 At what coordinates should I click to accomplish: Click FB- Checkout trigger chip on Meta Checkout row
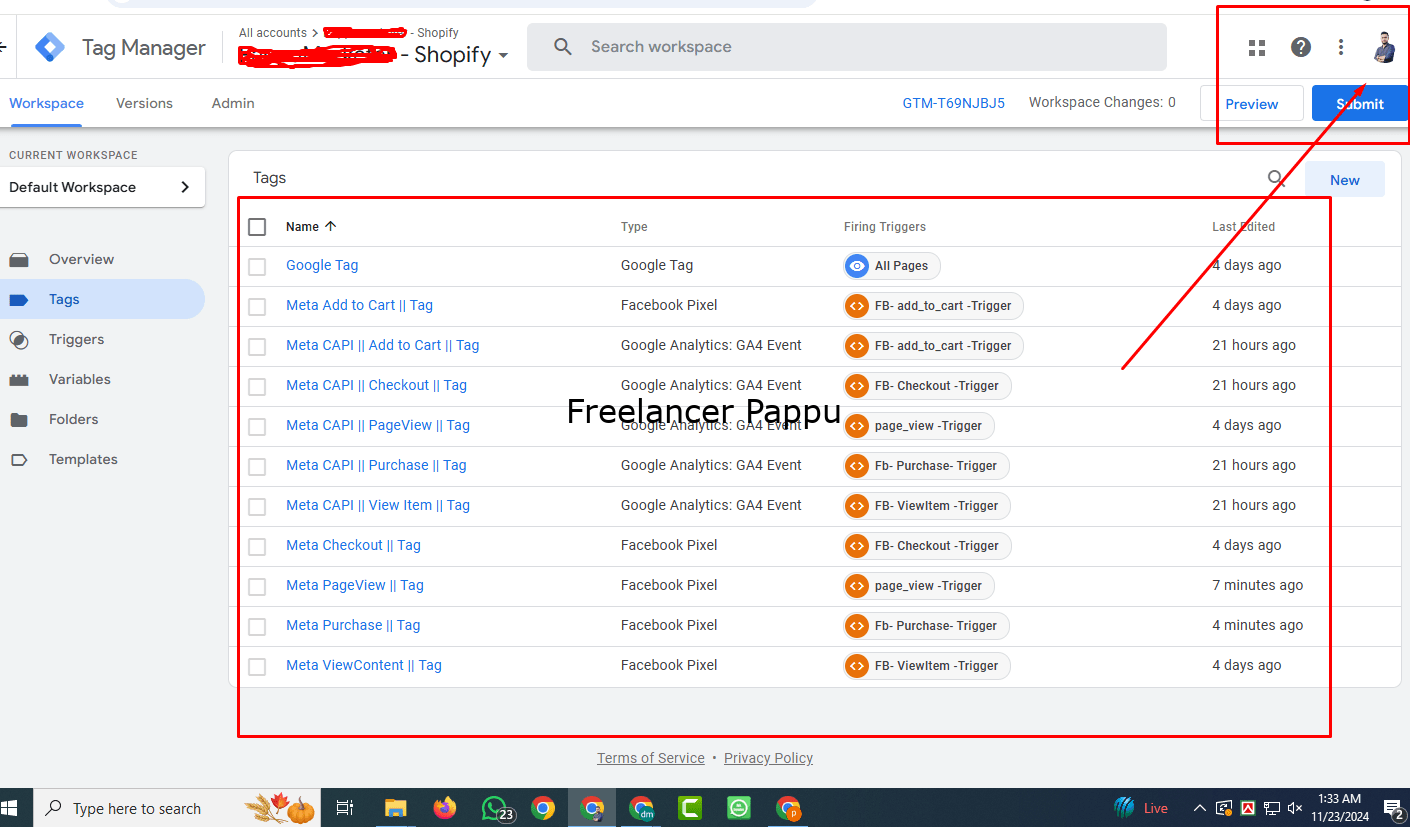(927, 546)
